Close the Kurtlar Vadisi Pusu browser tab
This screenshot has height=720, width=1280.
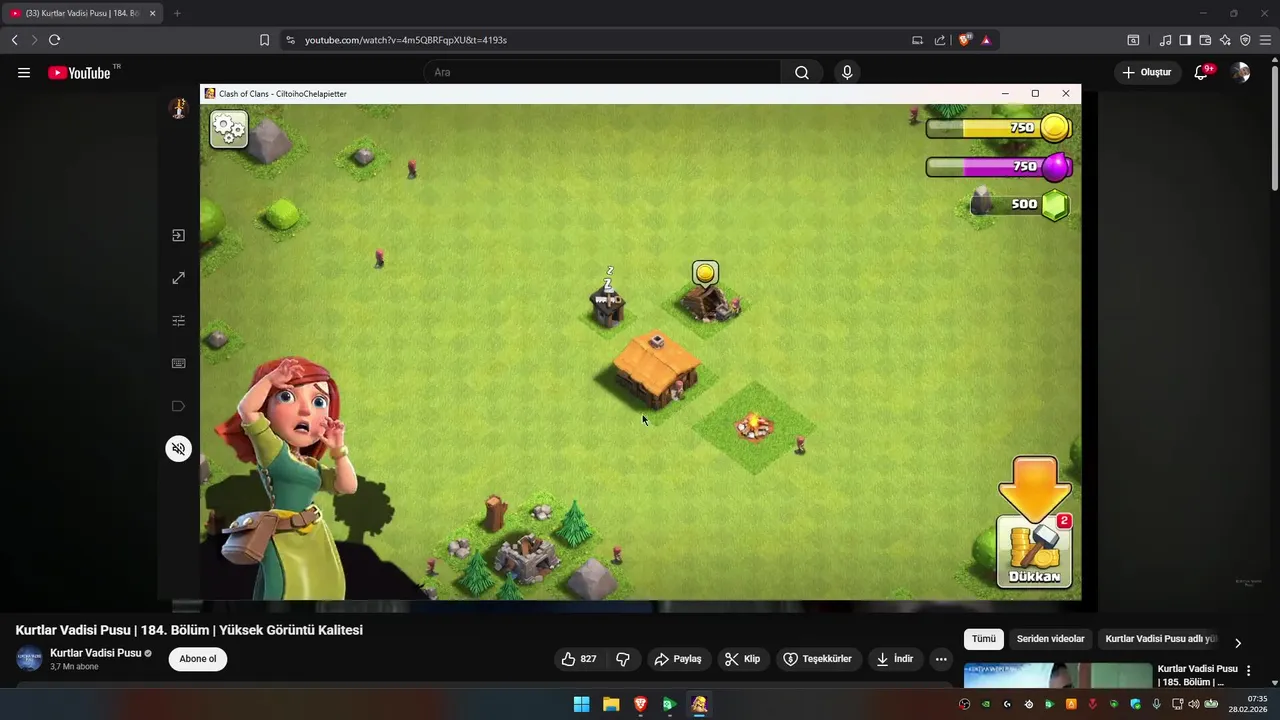click(x=152, y=13)
